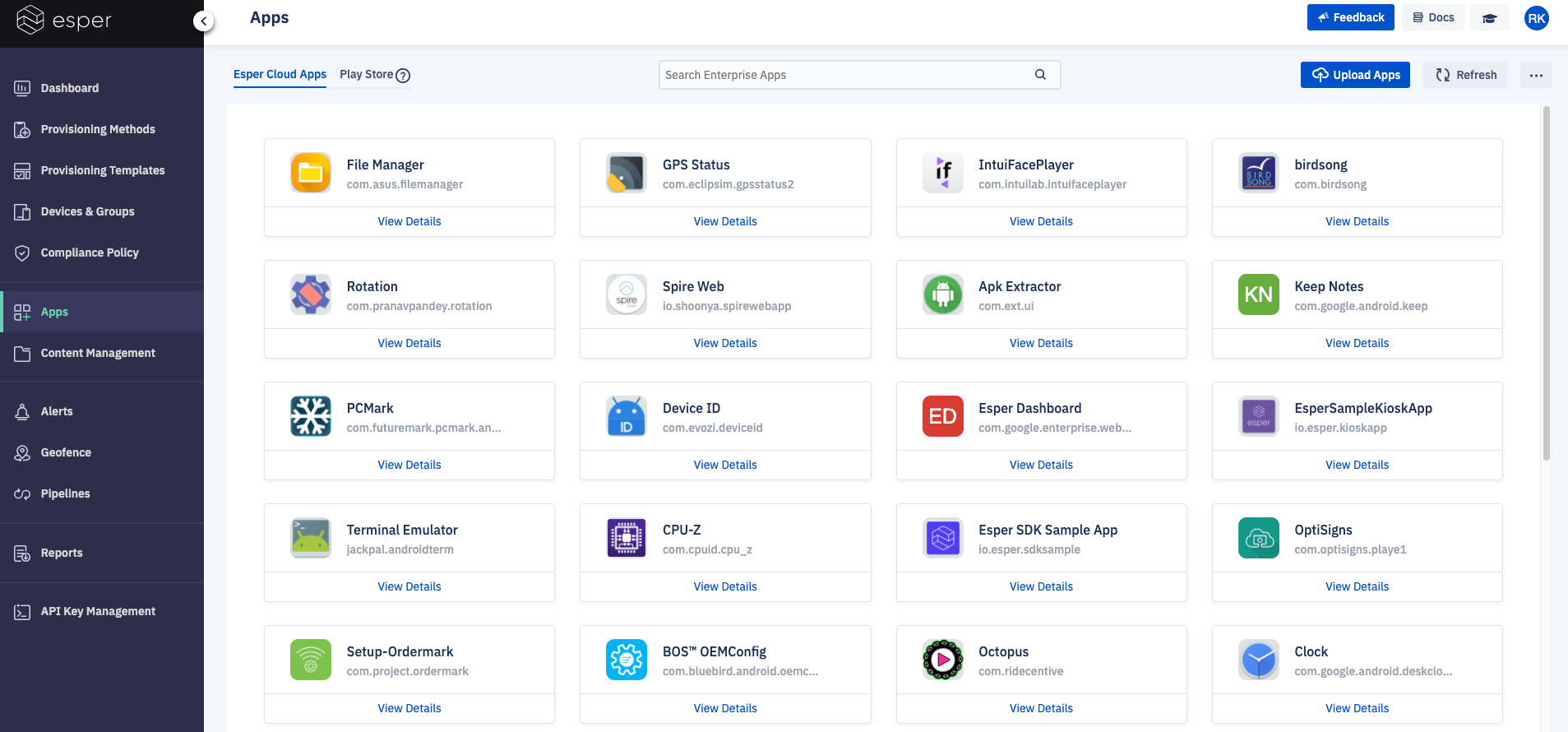The height and width of the screenshot is (732, 1568).
Task: View Details for Terminal Emulator
Action: point(409,586)
